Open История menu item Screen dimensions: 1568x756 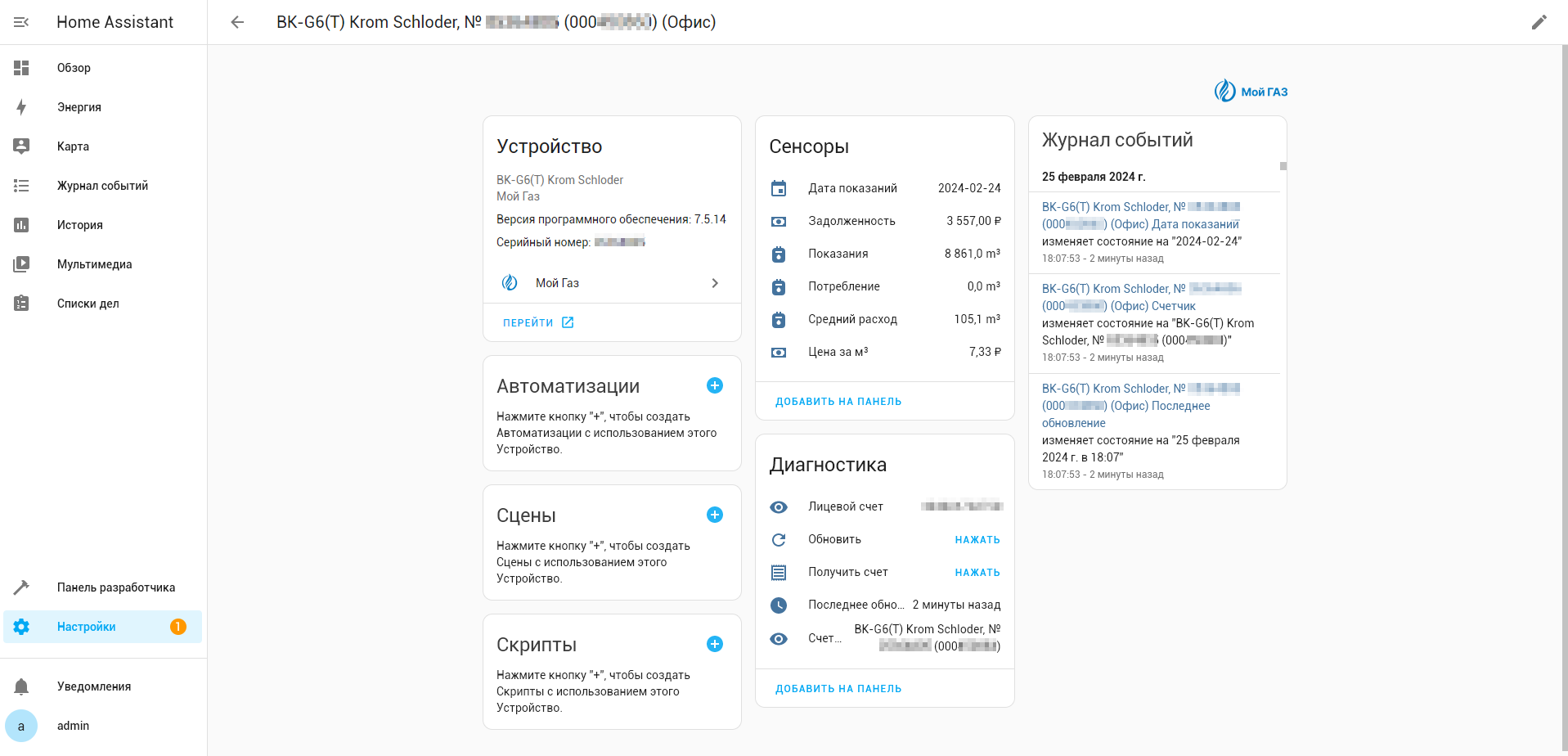click(102, 225)
